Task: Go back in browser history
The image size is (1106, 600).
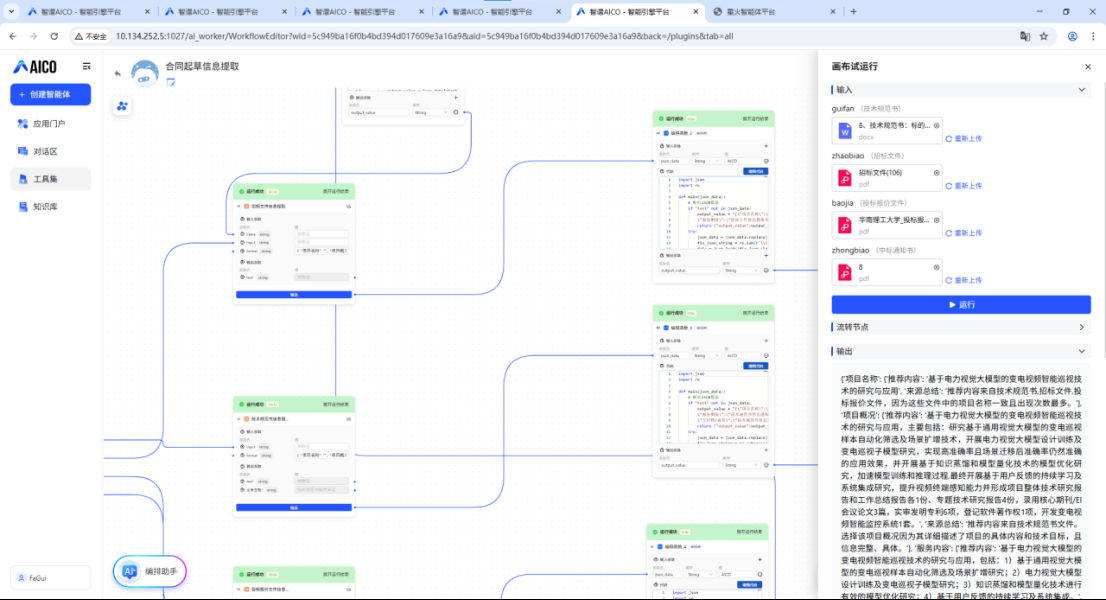Action: (13, 36)
